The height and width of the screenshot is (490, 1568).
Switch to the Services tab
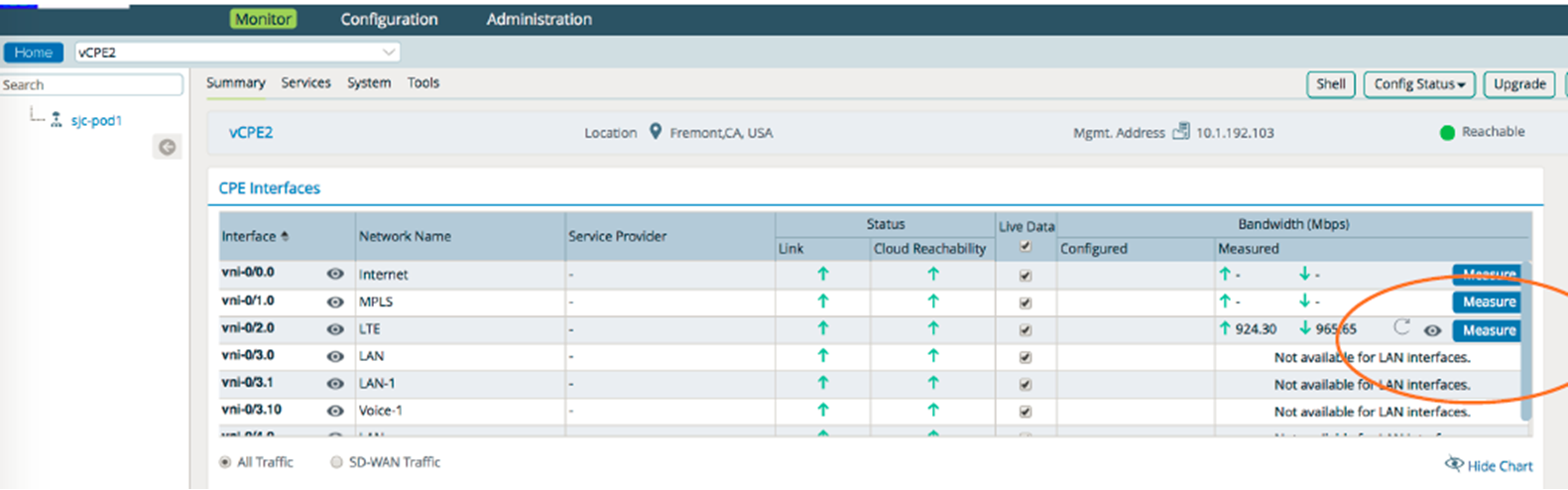pos(305,83)
